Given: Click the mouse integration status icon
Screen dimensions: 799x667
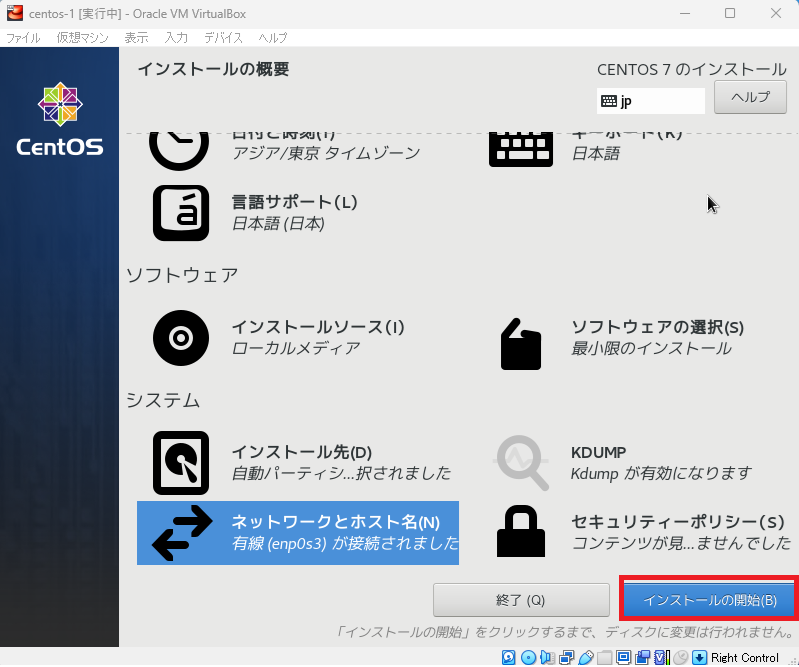Looking at the screenshot, I should (680, 657).
